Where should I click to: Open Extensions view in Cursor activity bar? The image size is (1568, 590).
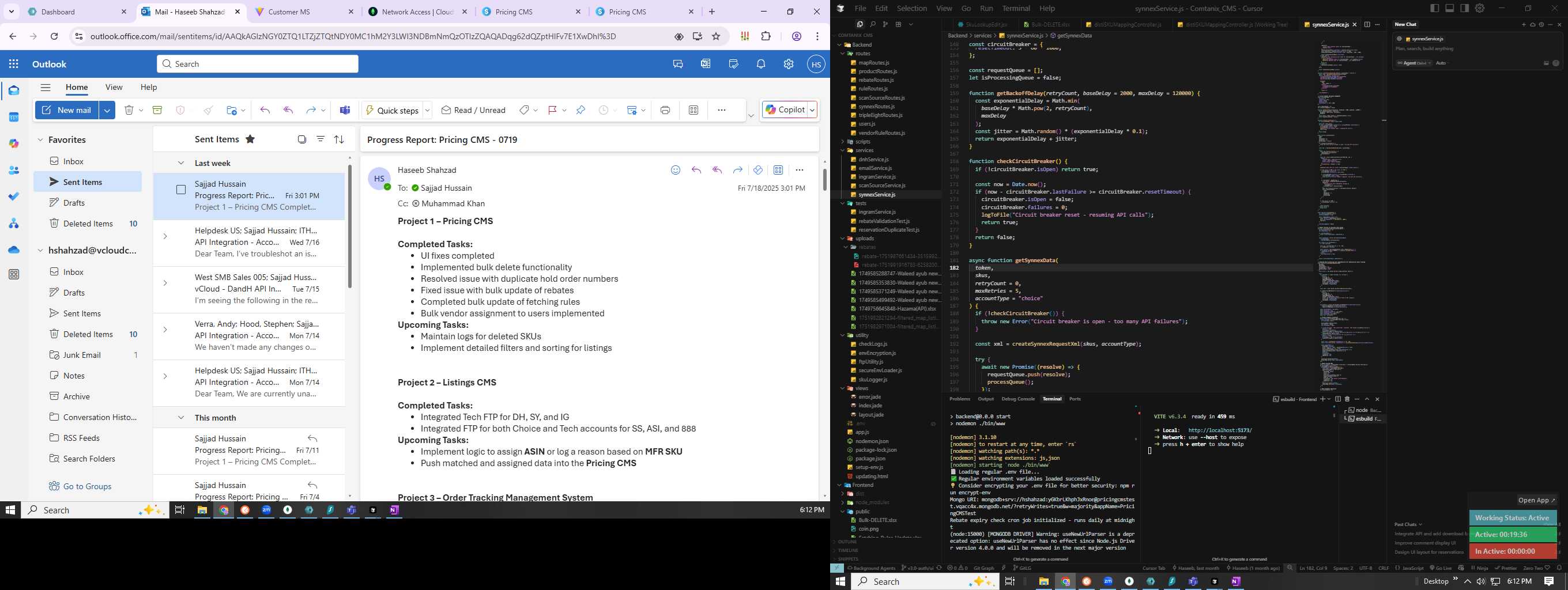[899, 24]
